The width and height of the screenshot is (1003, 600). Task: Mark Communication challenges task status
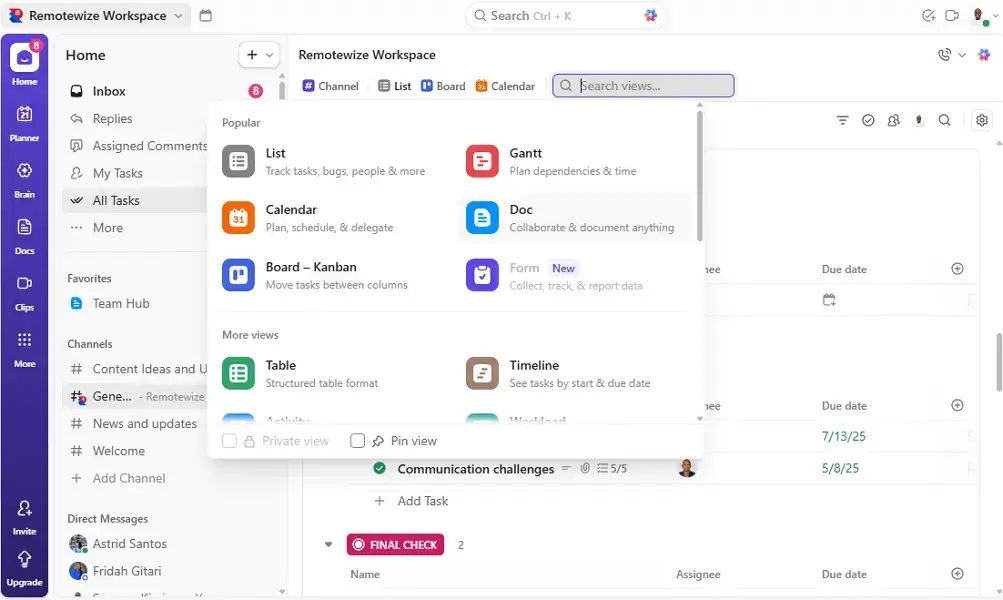(379, 468)
